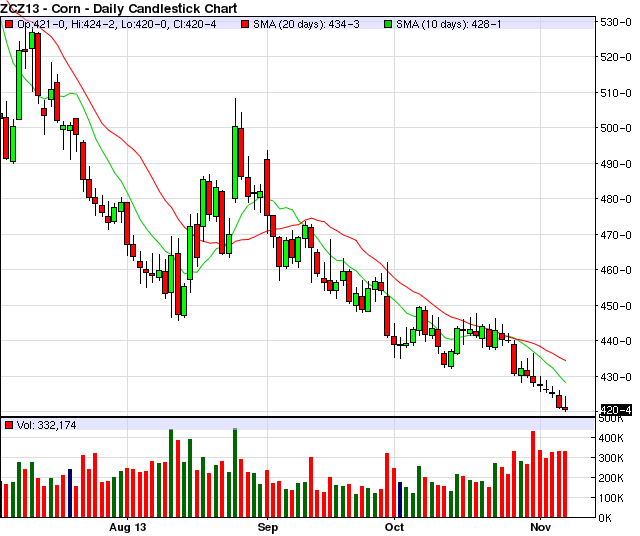The width and height of the screenshot is (640, 536).
Task: Click the Sep date axis label
Action: tap(268, 527)
